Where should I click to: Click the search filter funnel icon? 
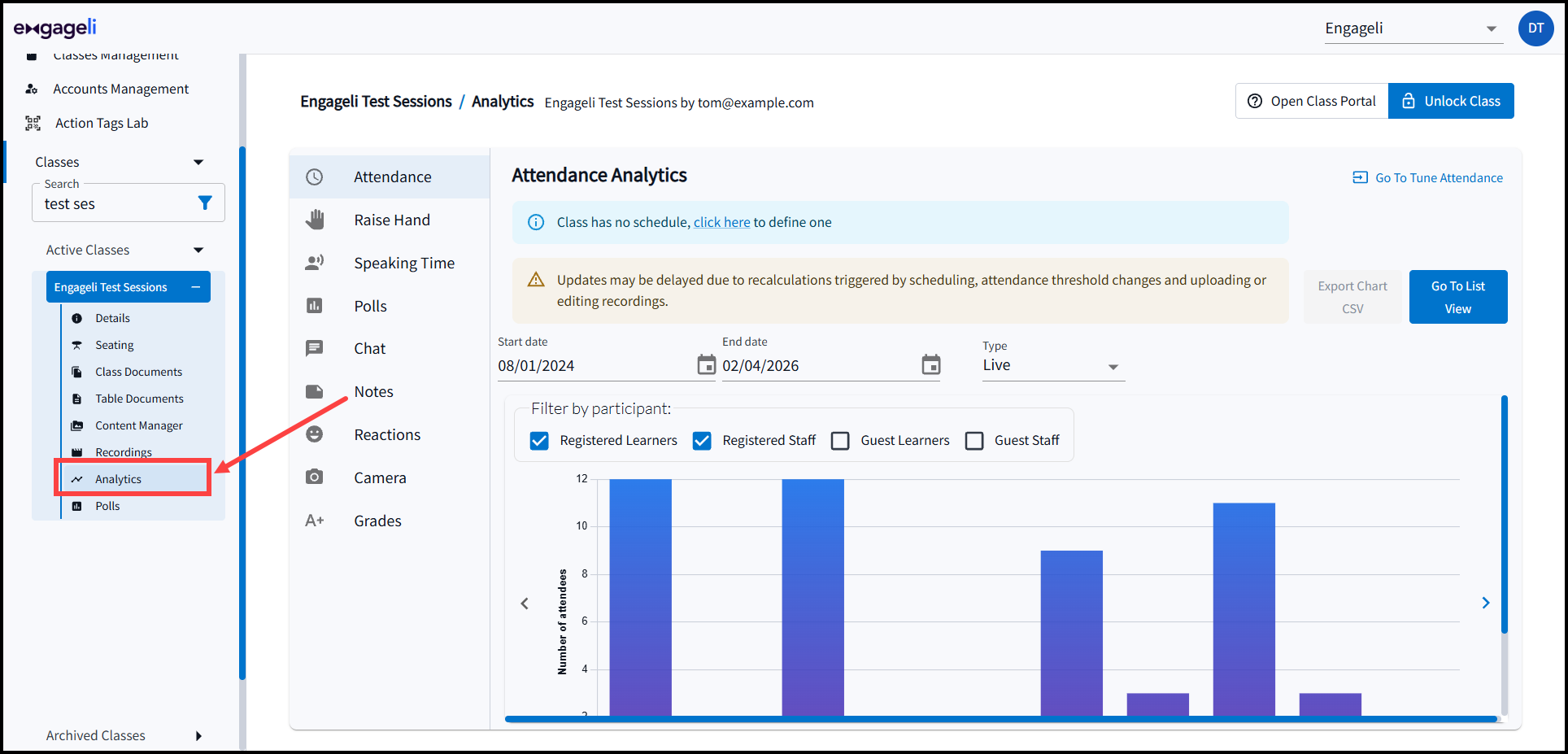205,203
